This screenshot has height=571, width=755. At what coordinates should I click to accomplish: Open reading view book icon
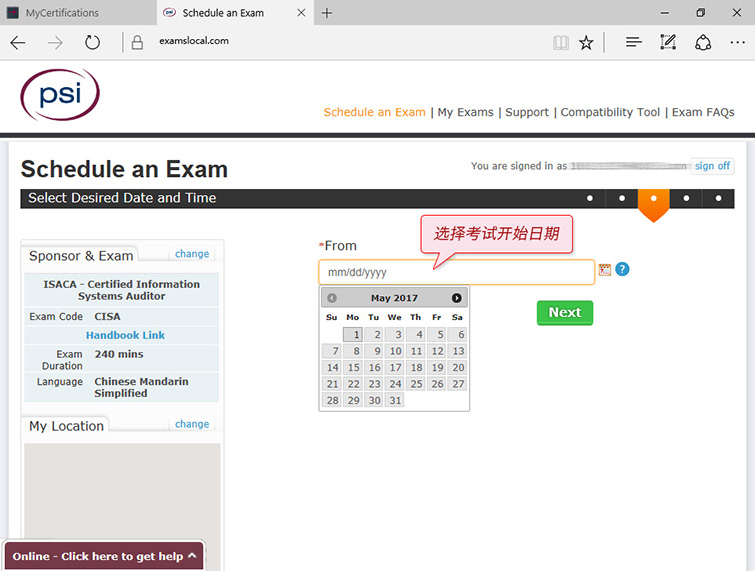click(x=561, y=43)
